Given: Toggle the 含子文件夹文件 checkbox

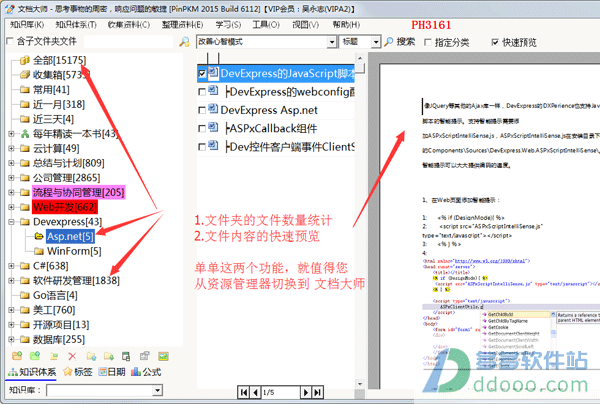Looking at the screenshot, I should click(x=10, y=41).
